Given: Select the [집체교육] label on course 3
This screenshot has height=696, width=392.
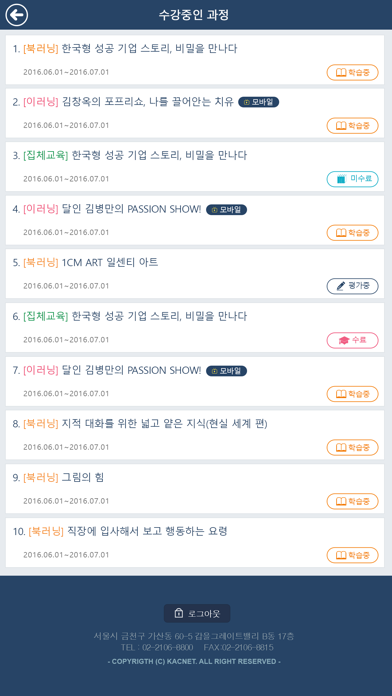Looking at the screenshot, I should [x=46, y=155].
